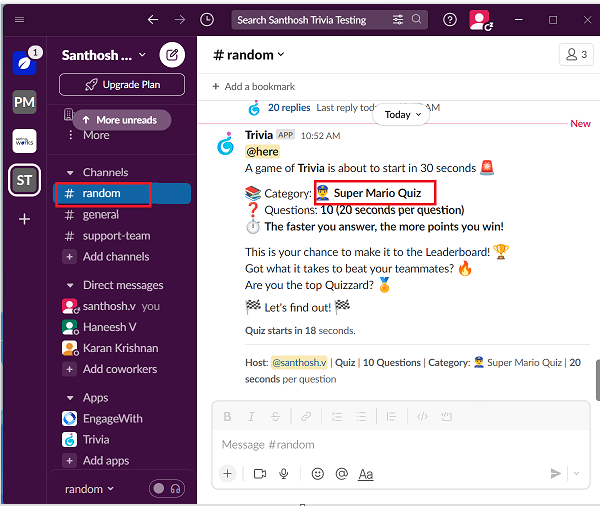The width and height of the screenshot is (600, 506).
Task: Add a workspace with plus icon
Action: [x=24, y=219]
